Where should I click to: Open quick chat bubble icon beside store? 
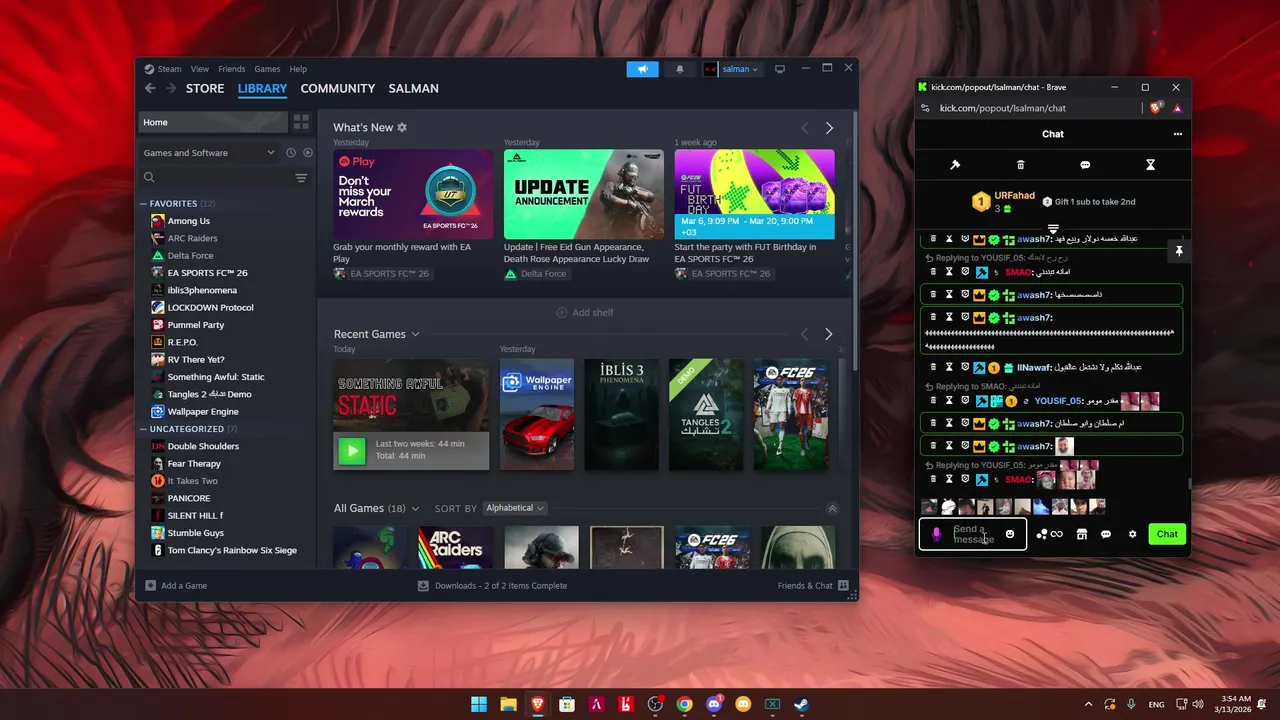pyautogui.click(x=1106, y=534)
